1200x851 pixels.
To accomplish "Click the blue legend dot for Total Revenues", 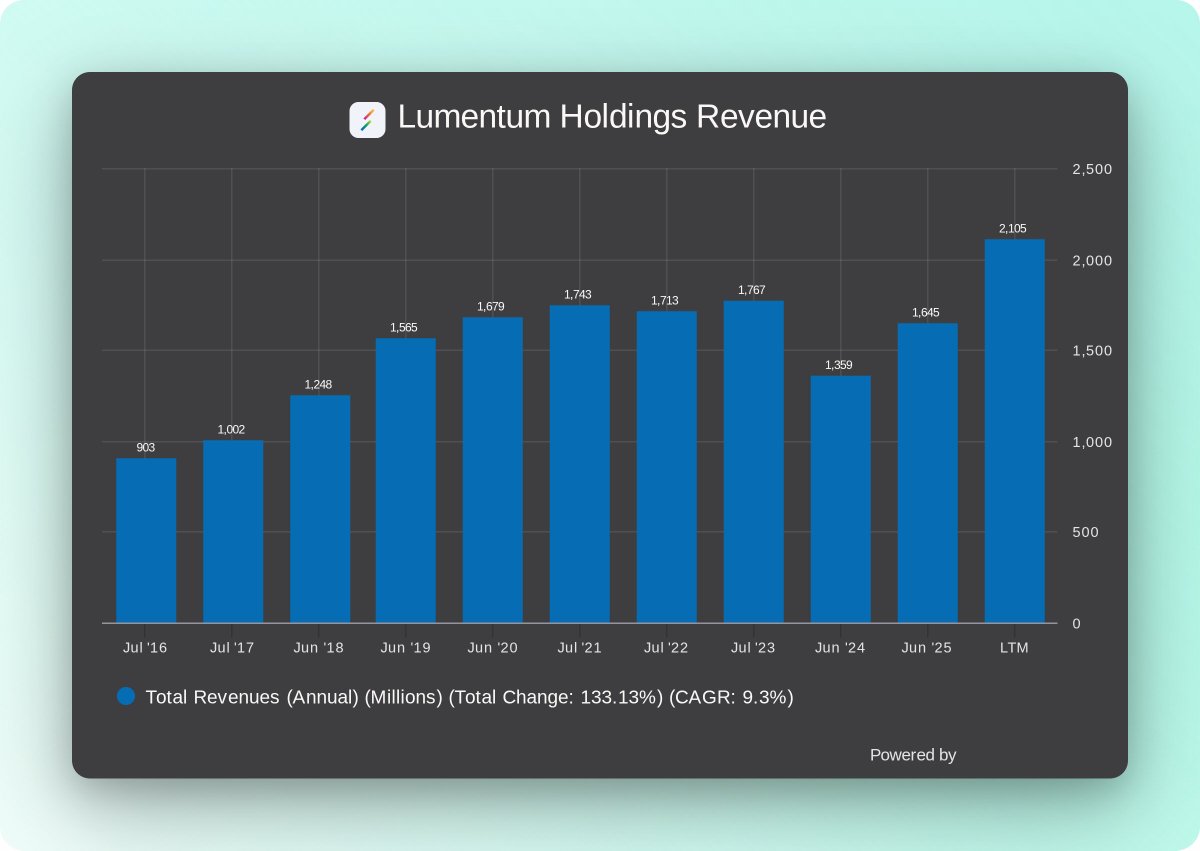I will coord(126,696).
